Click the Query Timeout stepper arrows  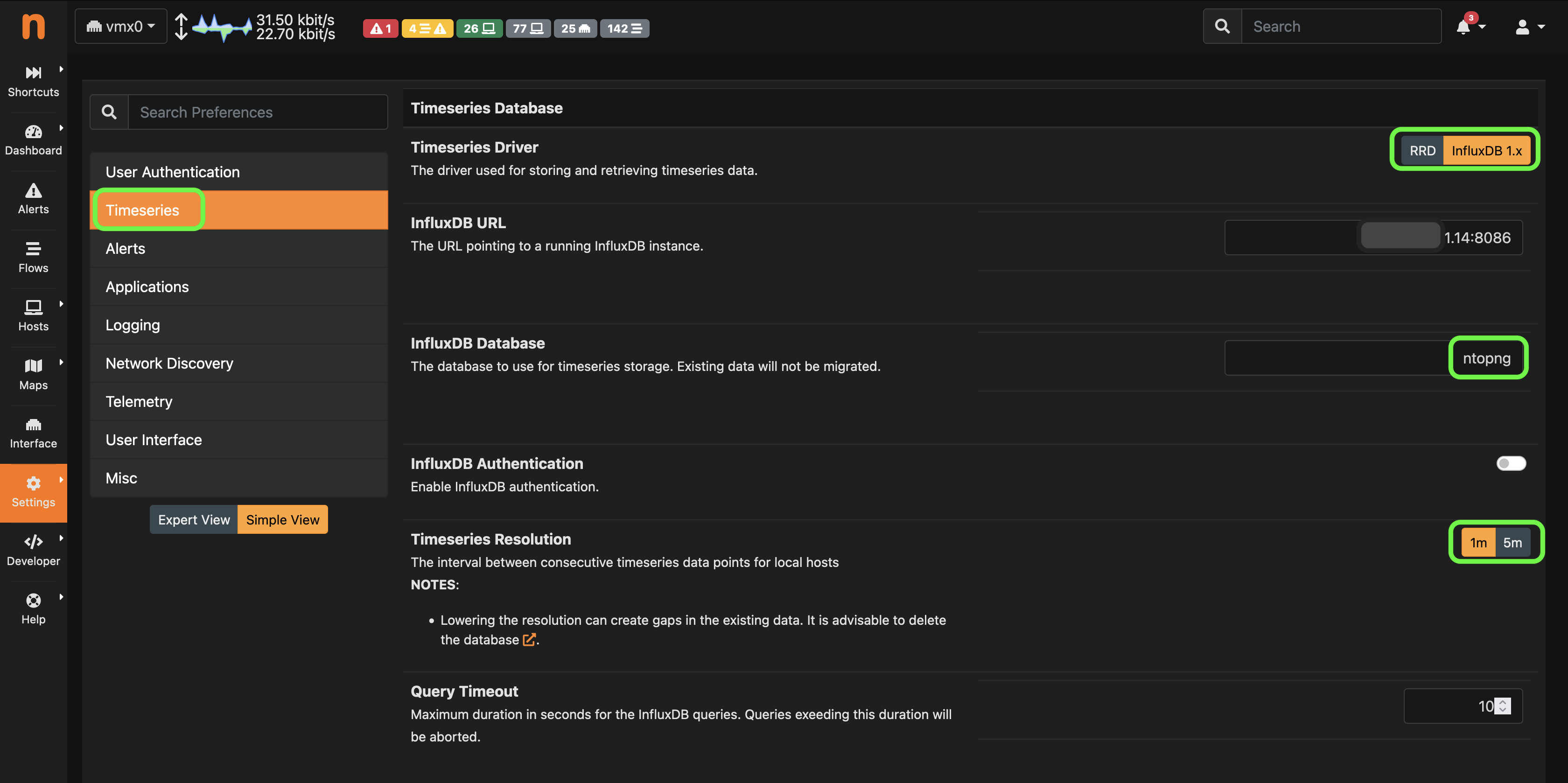1502,706
